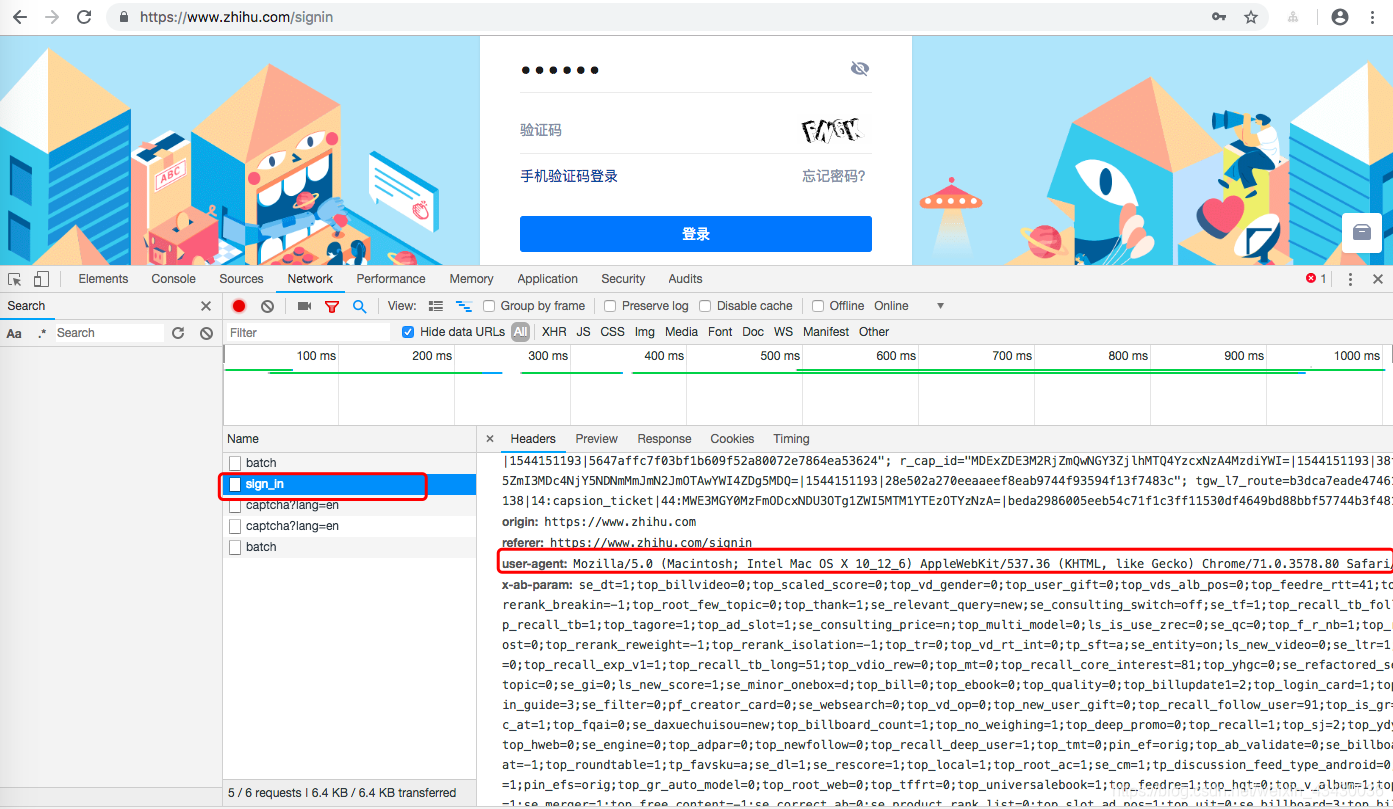Go back with the browser back arrow
This screenshot has width=1393, height=809.
pyautogui.click(x=19, y=17)
